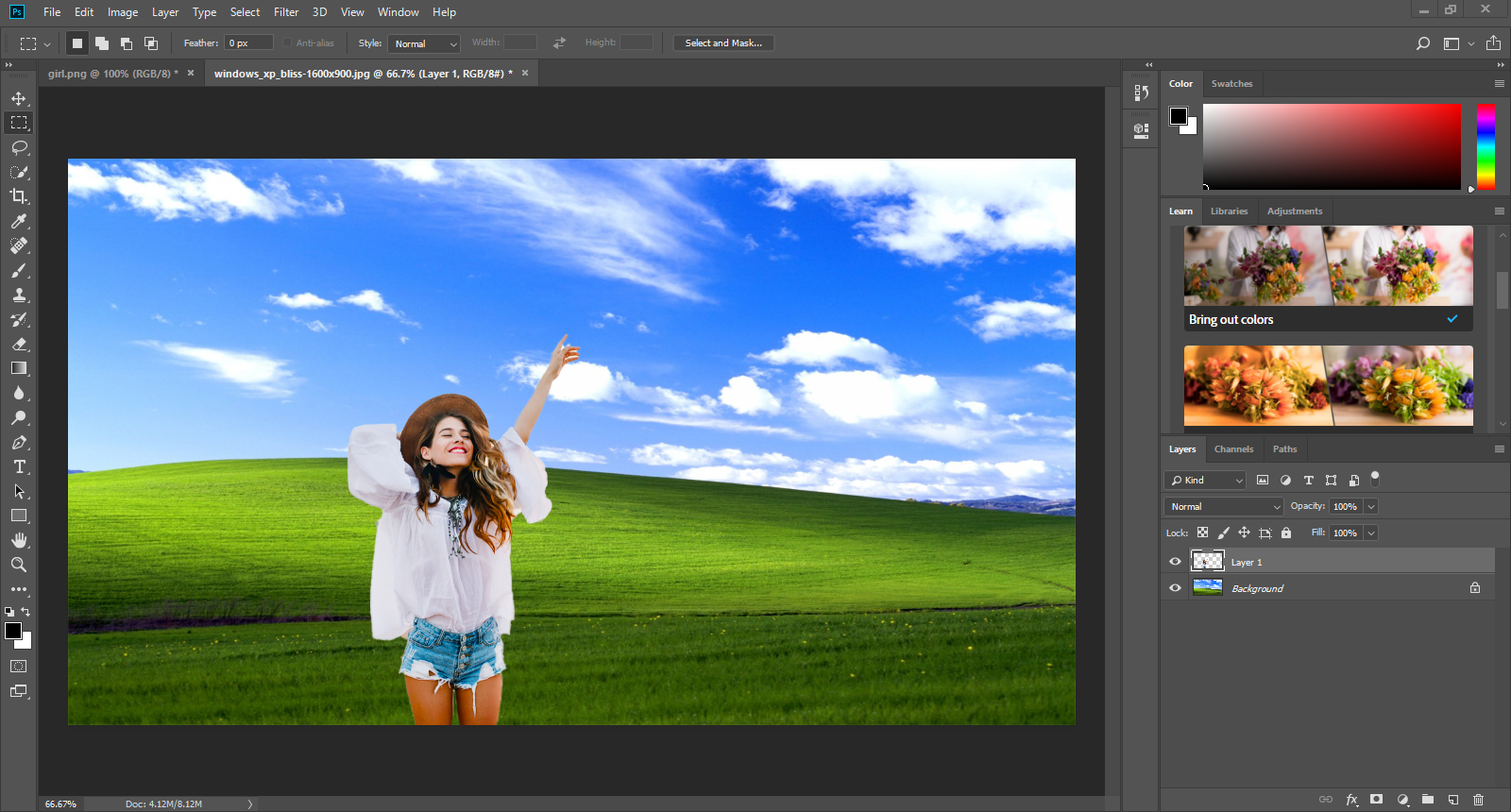Open the Edit Toolbar ellipsis menu
1511x812 pixels.
pos(19,589)
